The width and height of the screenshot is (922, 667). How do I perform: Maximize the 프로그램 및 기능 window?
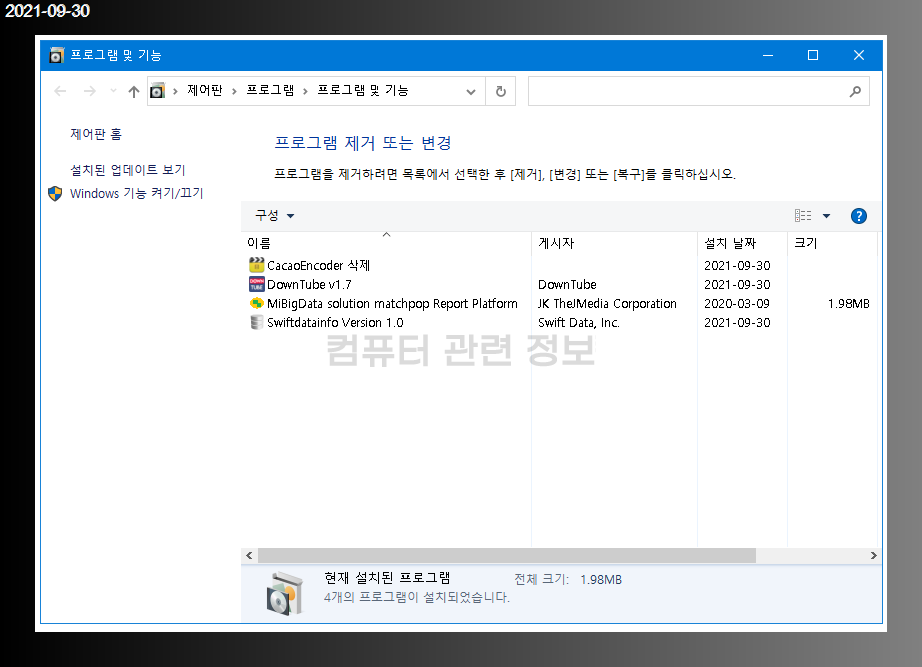pos(813,55)
